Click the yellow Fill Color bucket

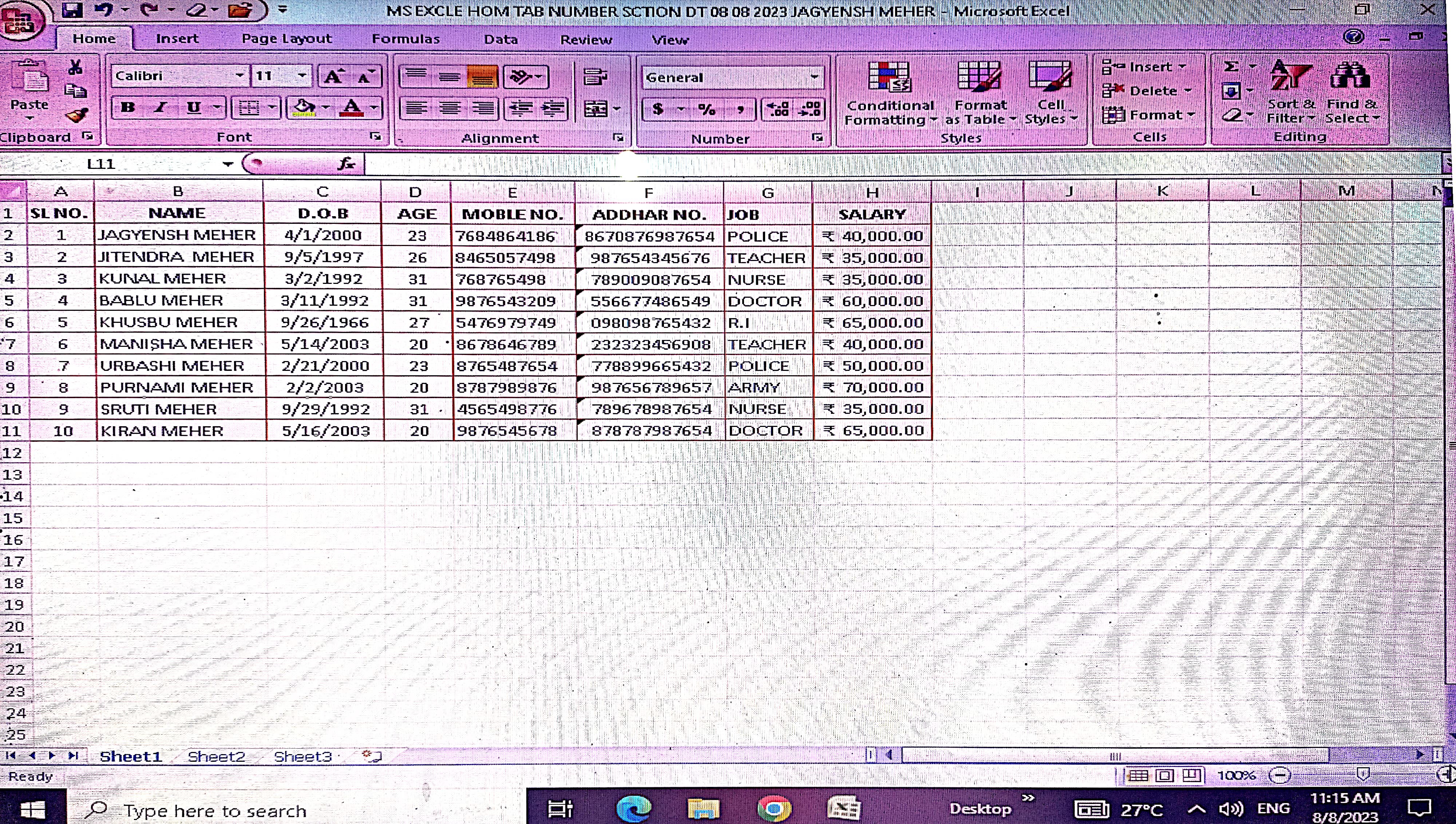(304, 107)
